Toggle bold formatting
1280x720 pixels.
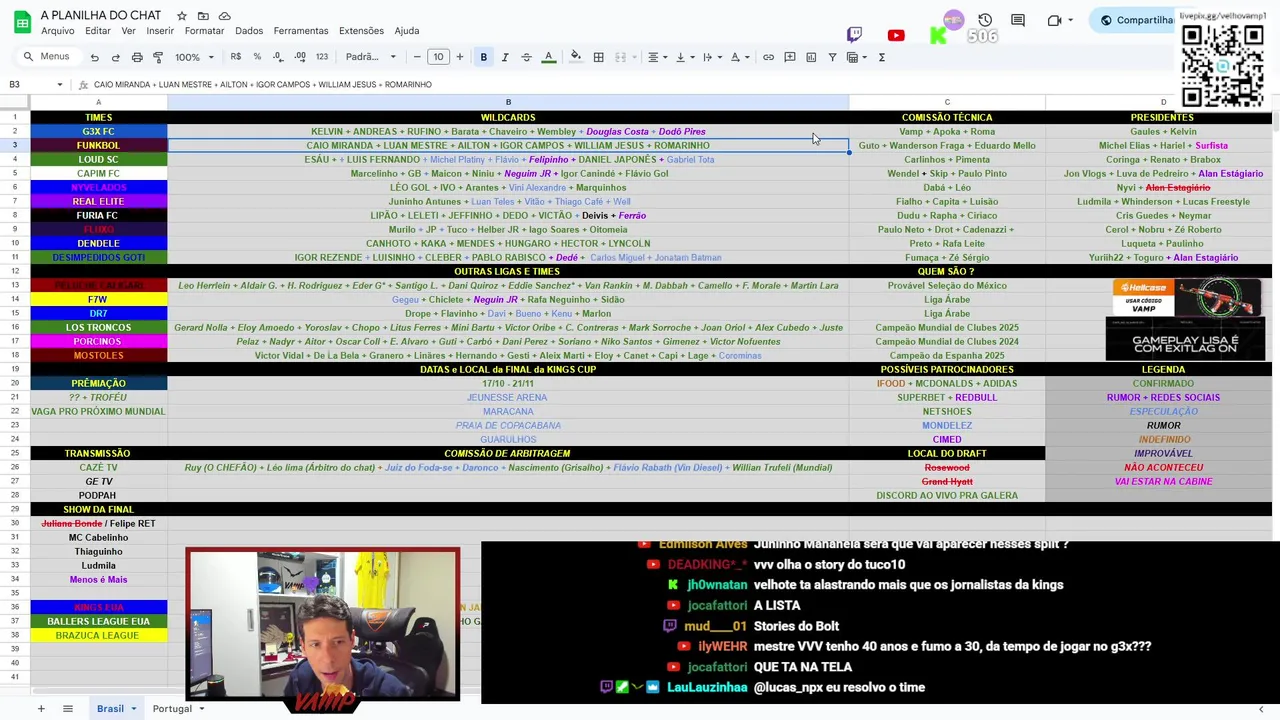pos(483,57)
